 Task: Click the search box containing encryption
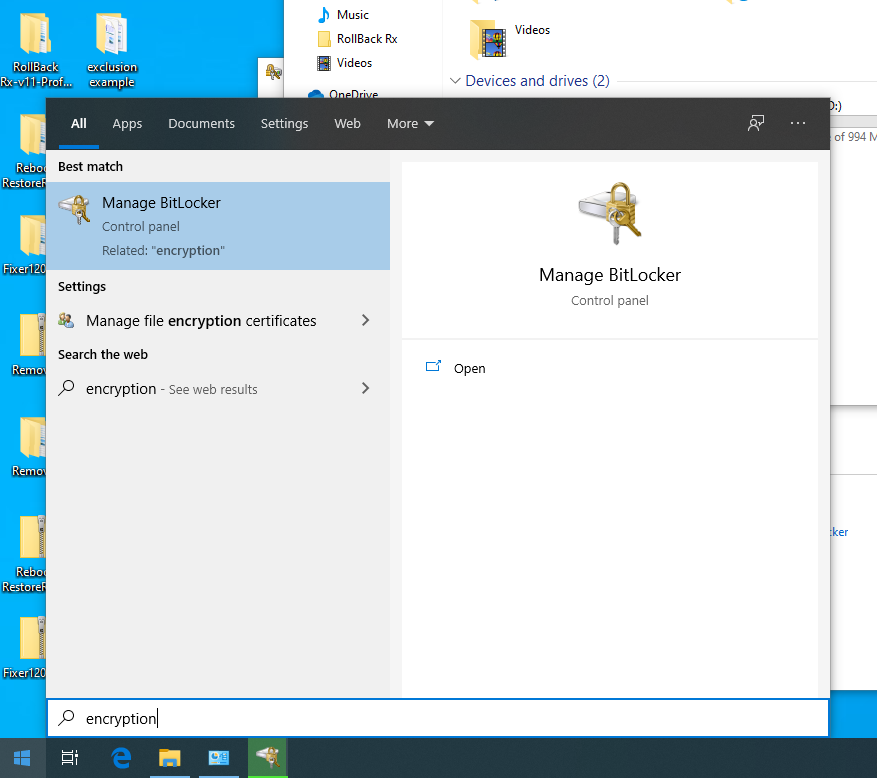pyautogui.click(x=438, y=718)
